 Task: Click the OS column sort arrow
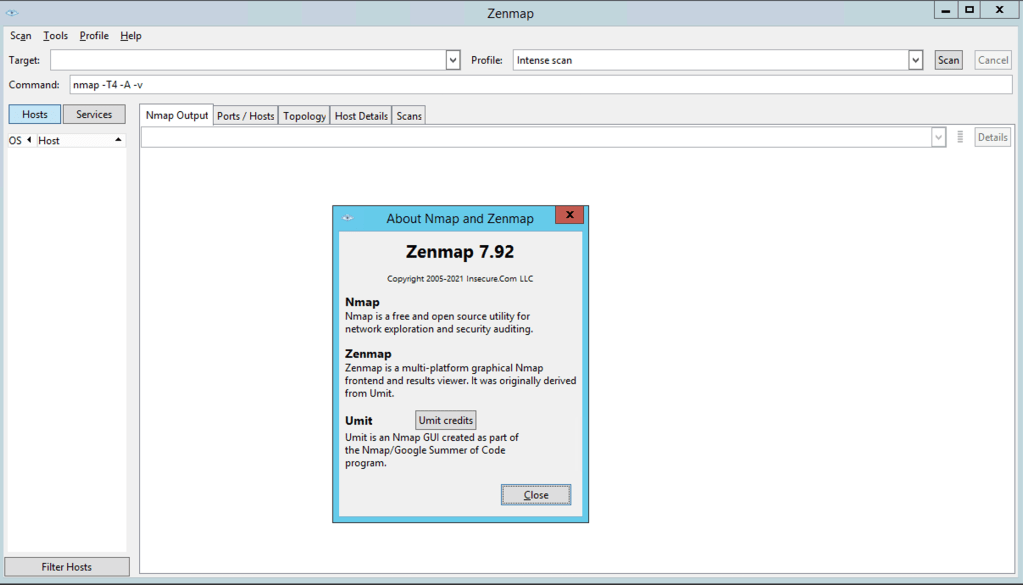point(29,140)
